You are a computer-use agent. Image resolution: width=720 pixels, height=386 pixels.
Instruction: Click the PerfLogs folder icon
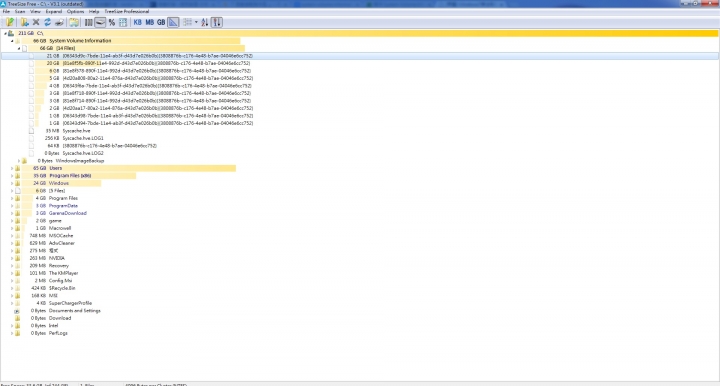tap(17, 333)
